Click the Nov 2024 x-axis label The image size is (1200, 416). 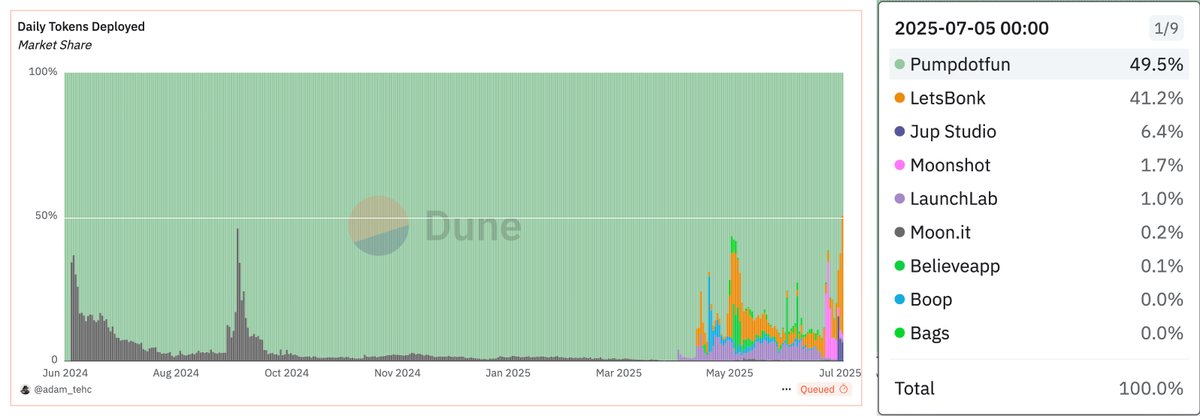pos(398,373)
